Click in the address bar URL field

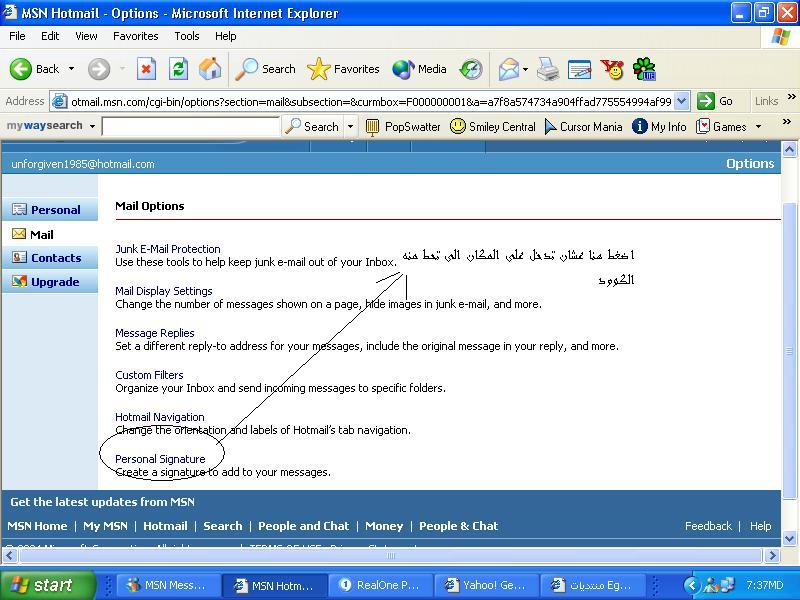(x=370, y=102)
